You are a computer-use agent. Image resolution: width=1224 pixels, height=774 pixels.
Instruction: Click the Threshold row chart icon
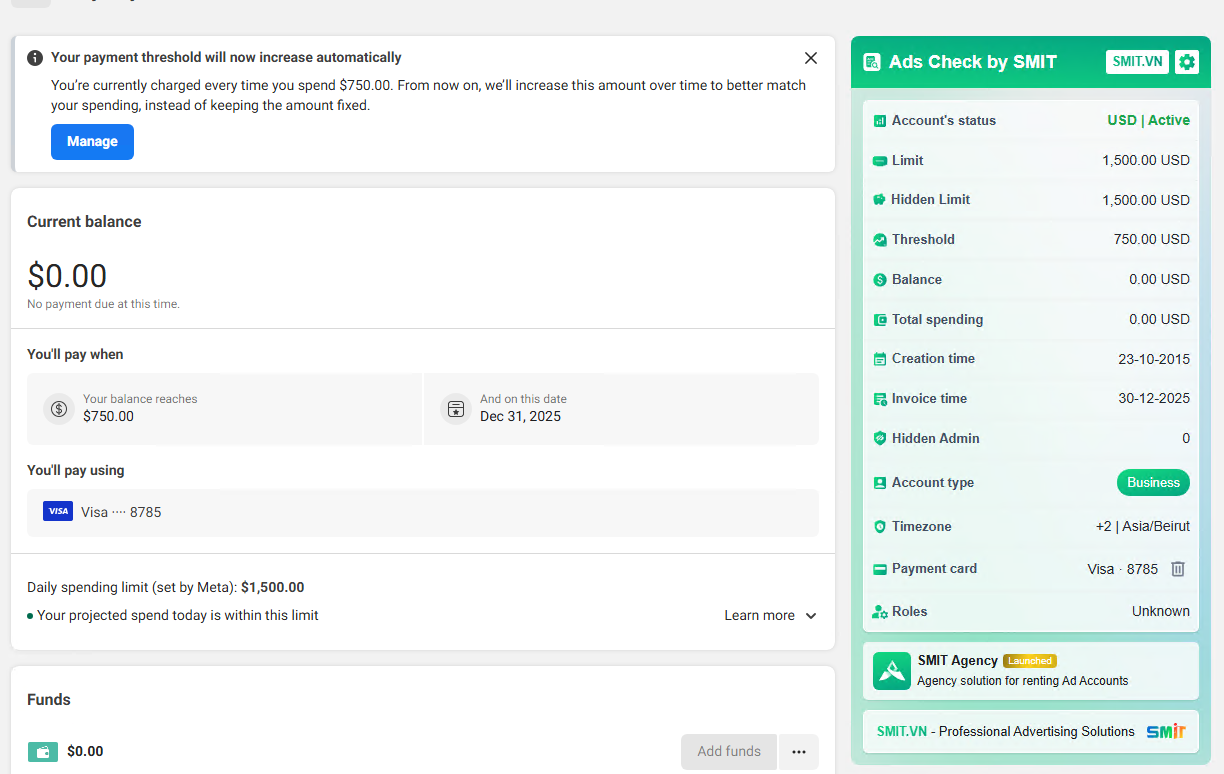(880, 240)
